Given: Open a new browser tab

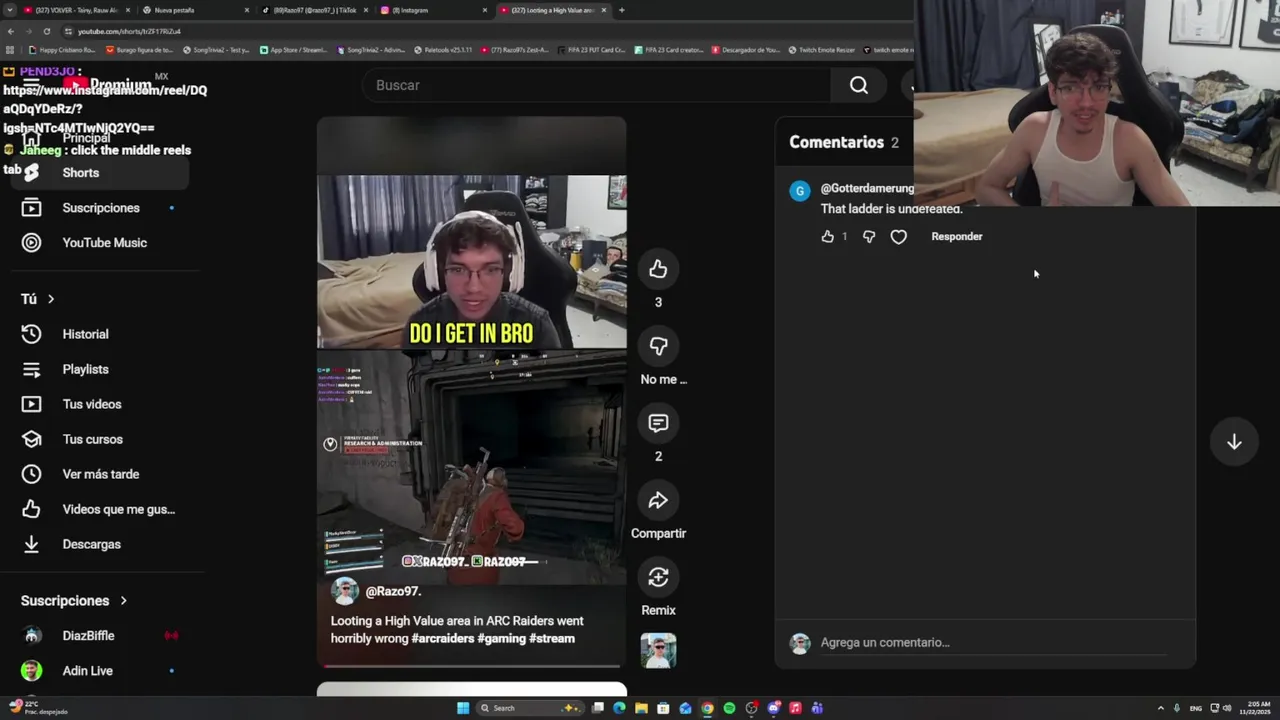Looking at the screenshot, I should [621, 10].
